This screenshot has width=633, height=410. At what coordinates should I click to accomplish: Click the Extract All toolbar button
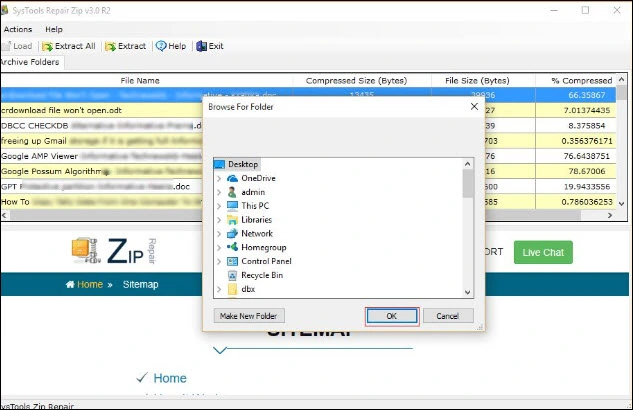69,46
